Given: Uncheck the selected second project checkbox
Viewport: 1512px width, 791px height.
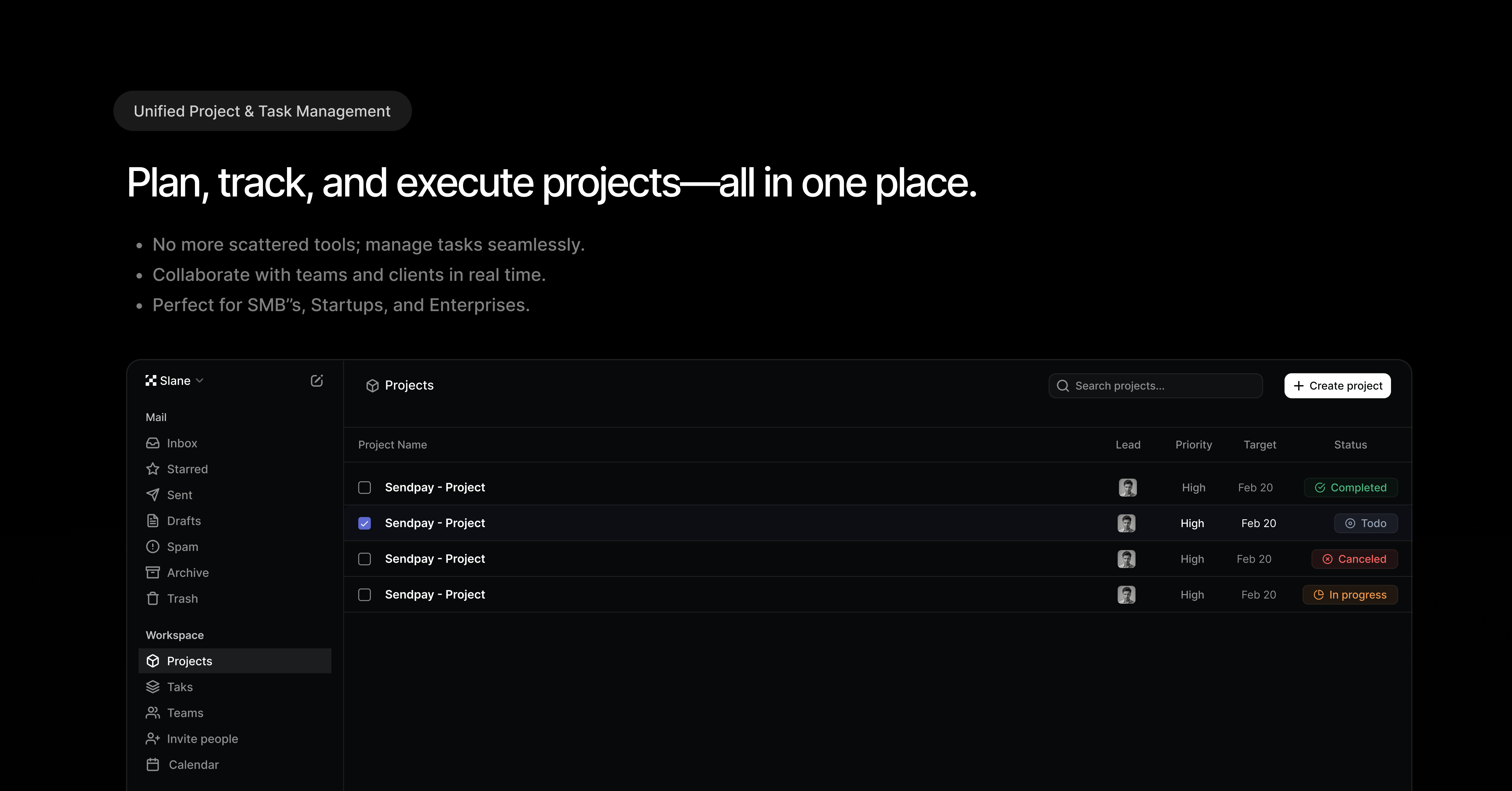Looking at the screenshot, I should click(x=364, y=523).
